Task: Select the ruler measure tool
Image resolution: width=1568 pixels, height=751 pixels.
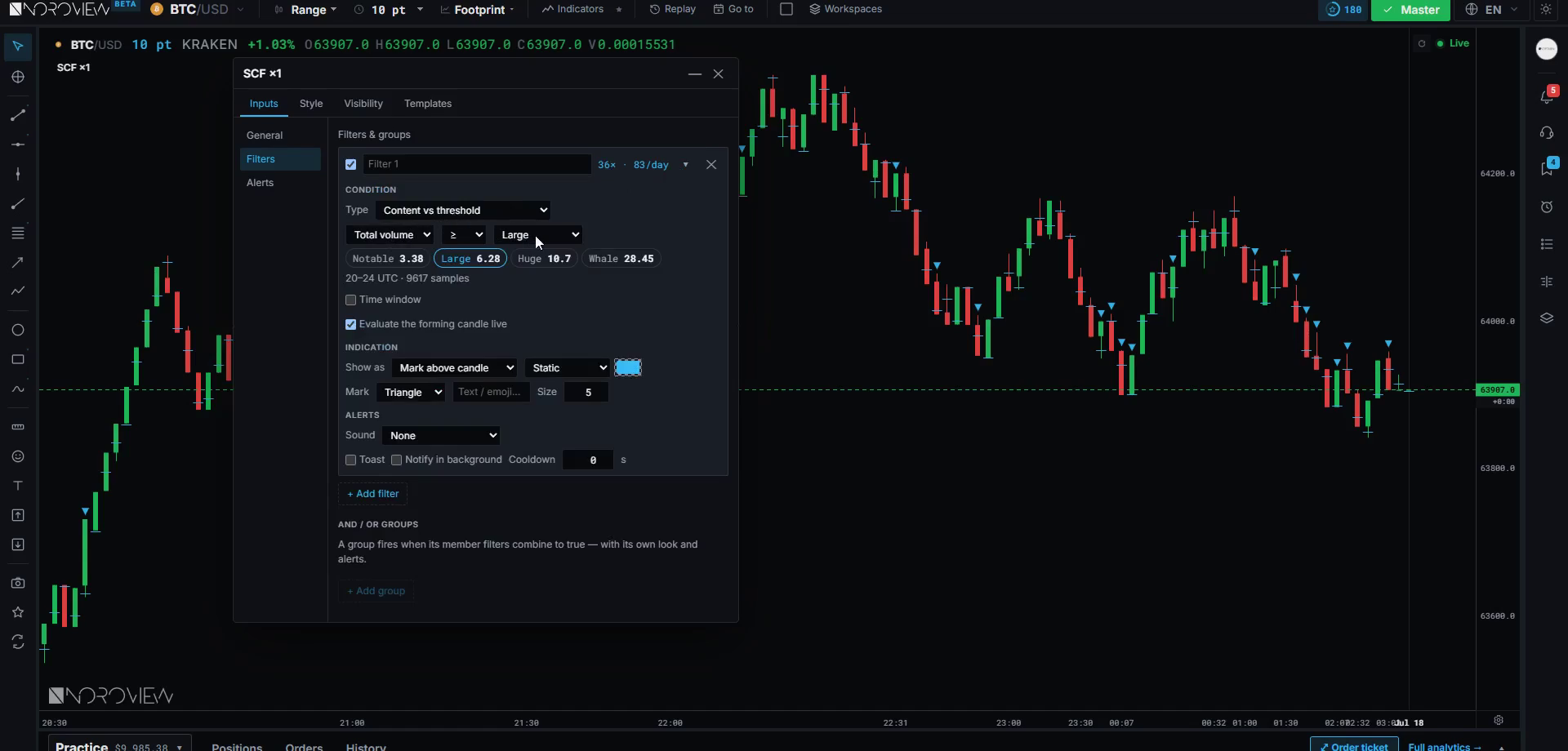Action: click(18, 427)
